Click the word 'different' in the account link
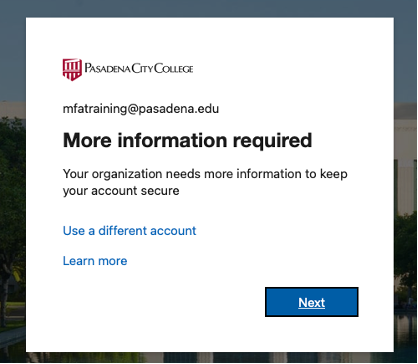Viewport: 418px width, 364px height. click(122, 231)
